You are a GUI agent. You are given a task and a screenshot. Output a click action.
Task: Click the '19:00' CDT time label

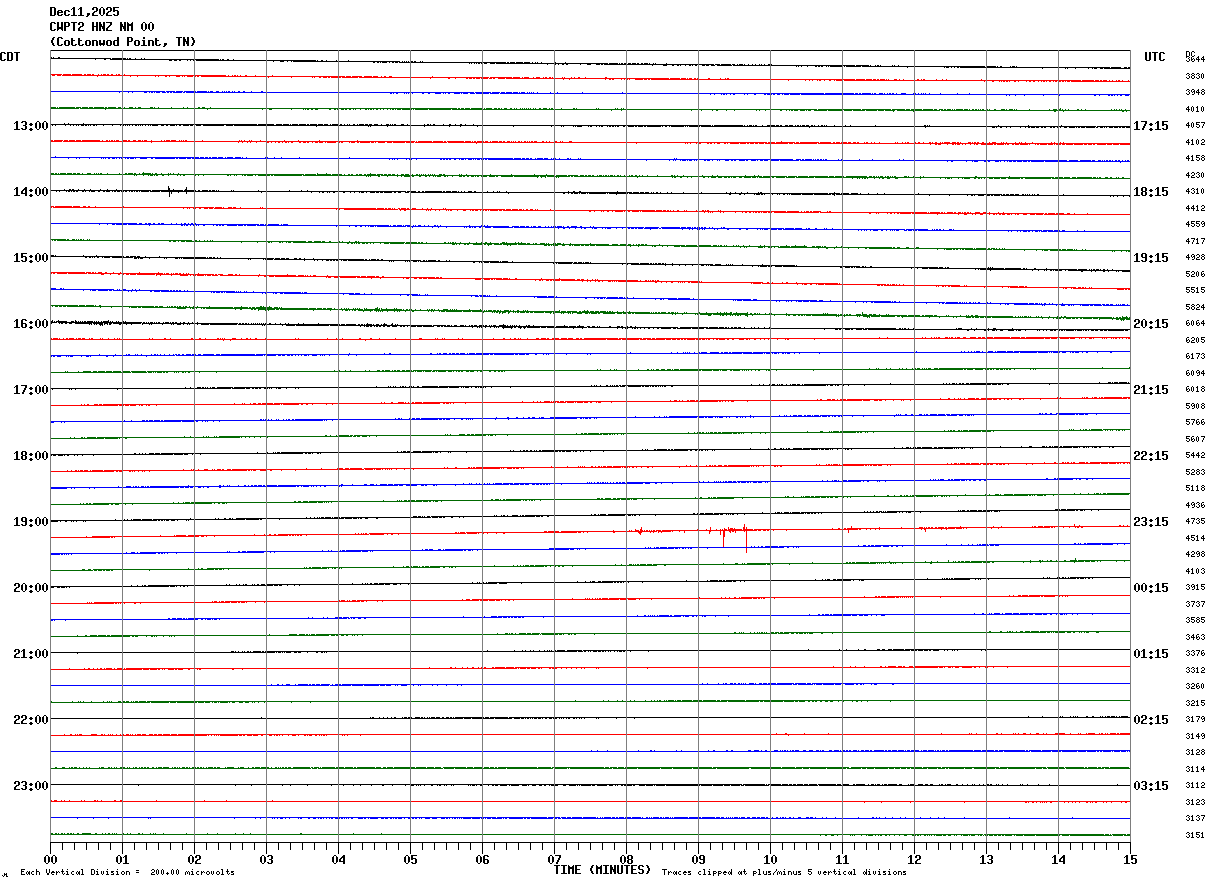31,522
